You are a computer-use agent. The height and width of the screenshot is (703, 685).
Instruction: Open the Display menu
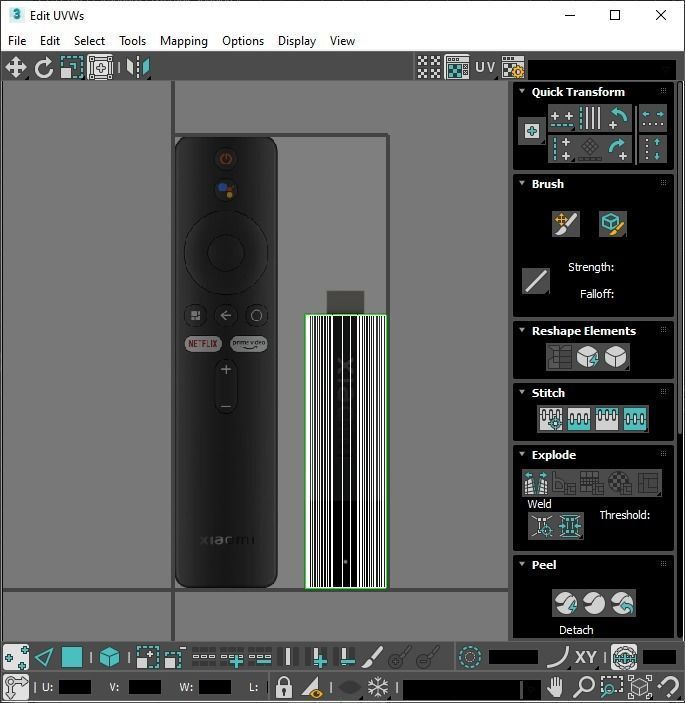297,41
